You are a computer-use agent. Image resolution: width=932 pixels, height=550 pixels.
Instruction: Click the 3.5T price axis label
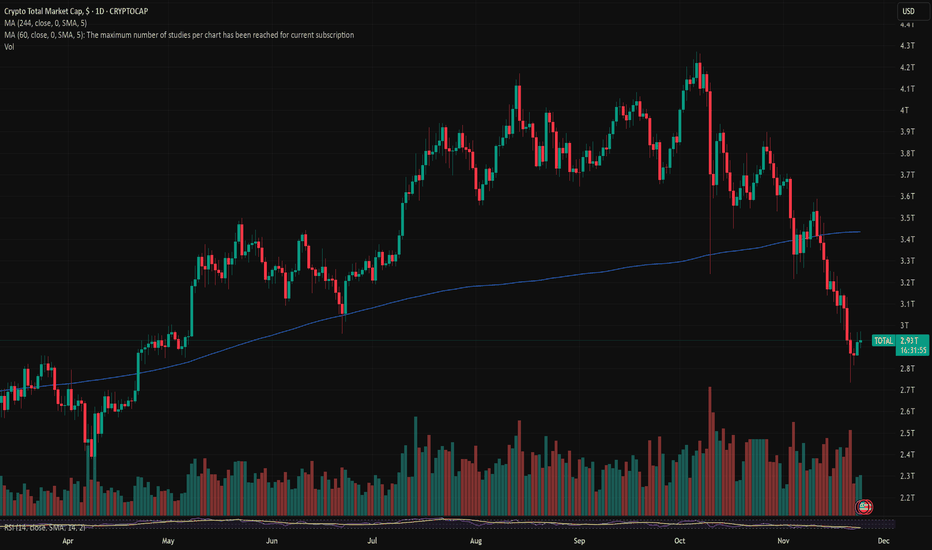pos(907,218)
